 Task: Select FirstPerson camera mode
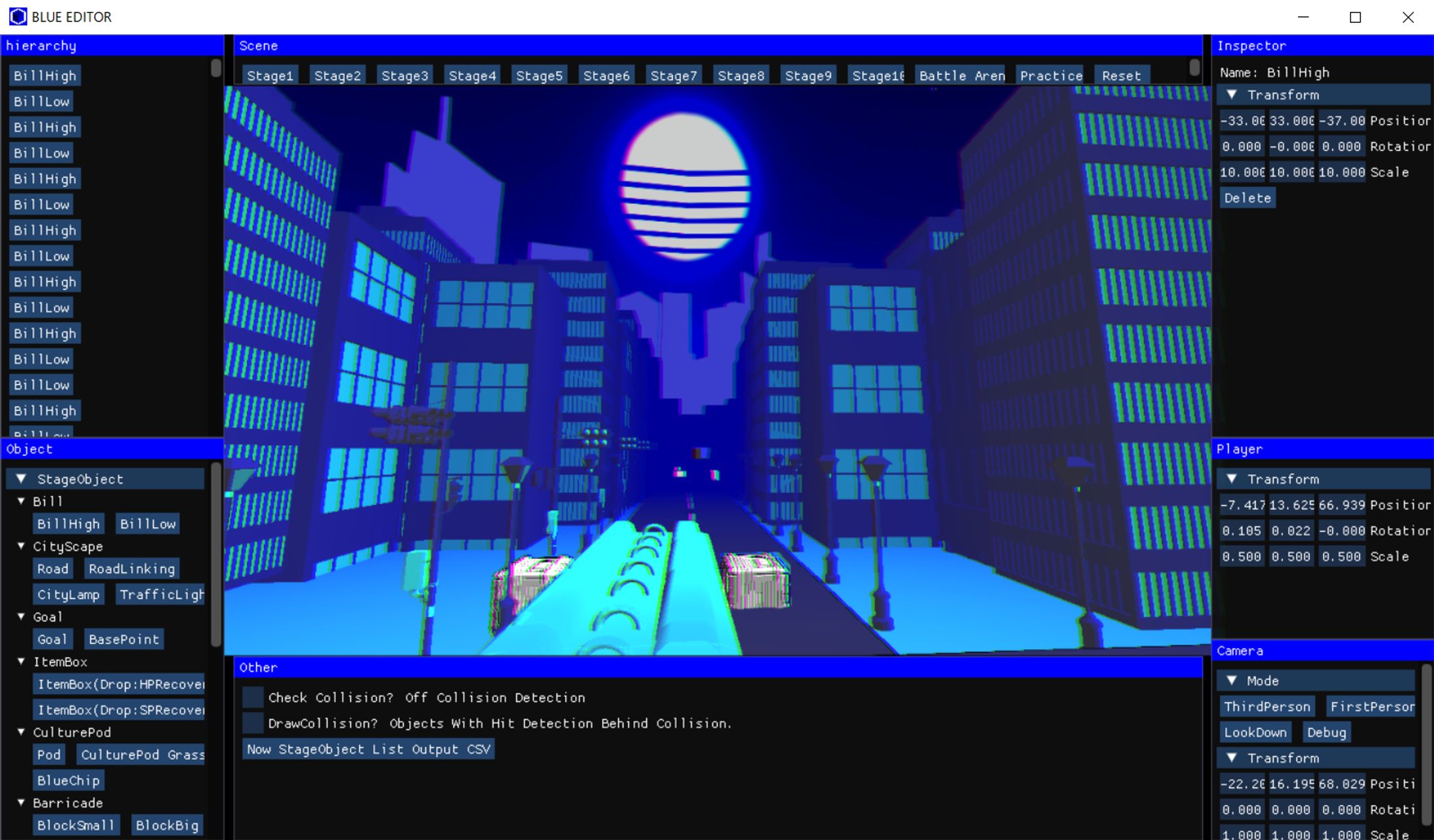tap(1371, 707)
